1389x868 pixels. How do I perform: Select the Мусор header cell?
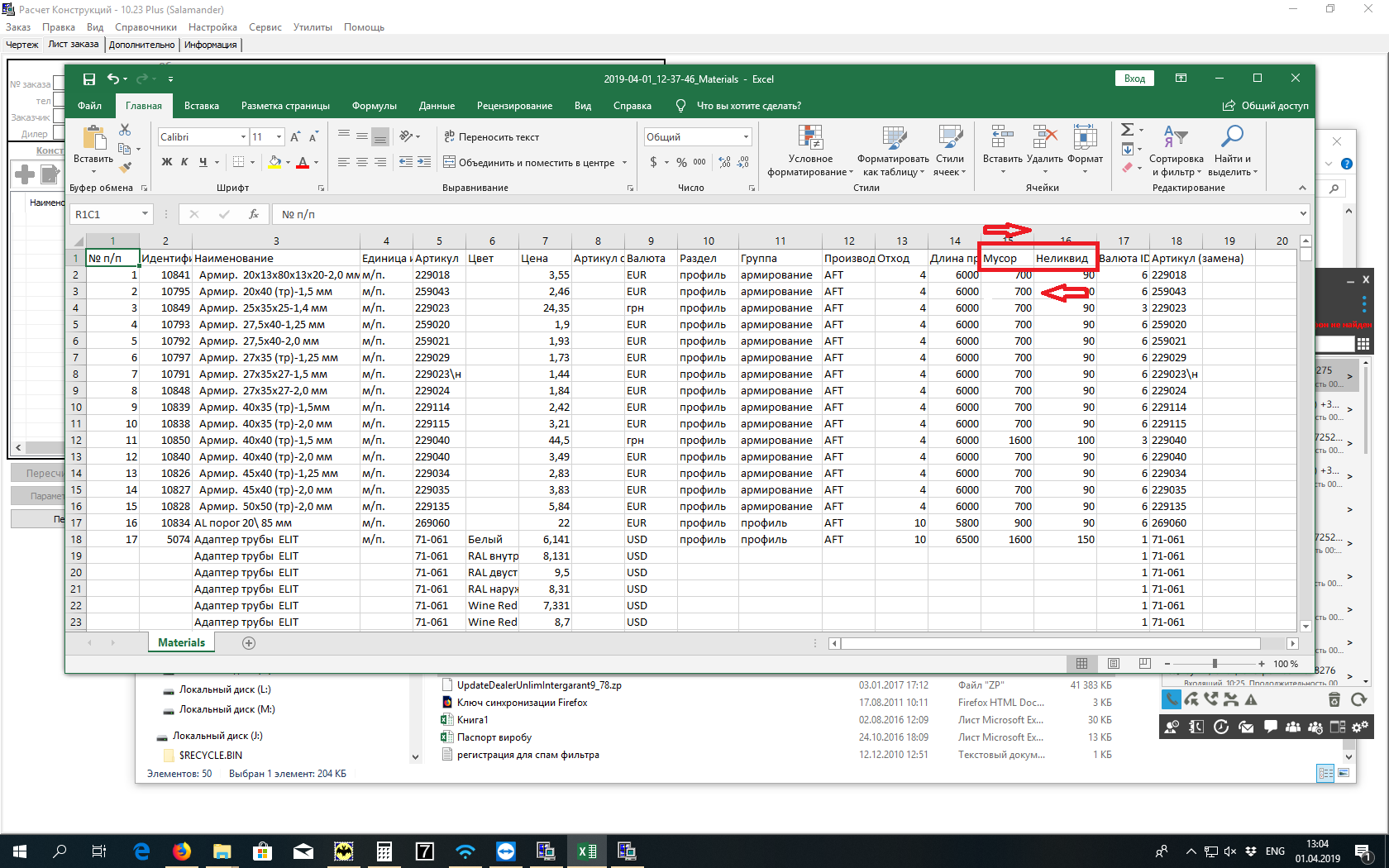coord(1007,258)
